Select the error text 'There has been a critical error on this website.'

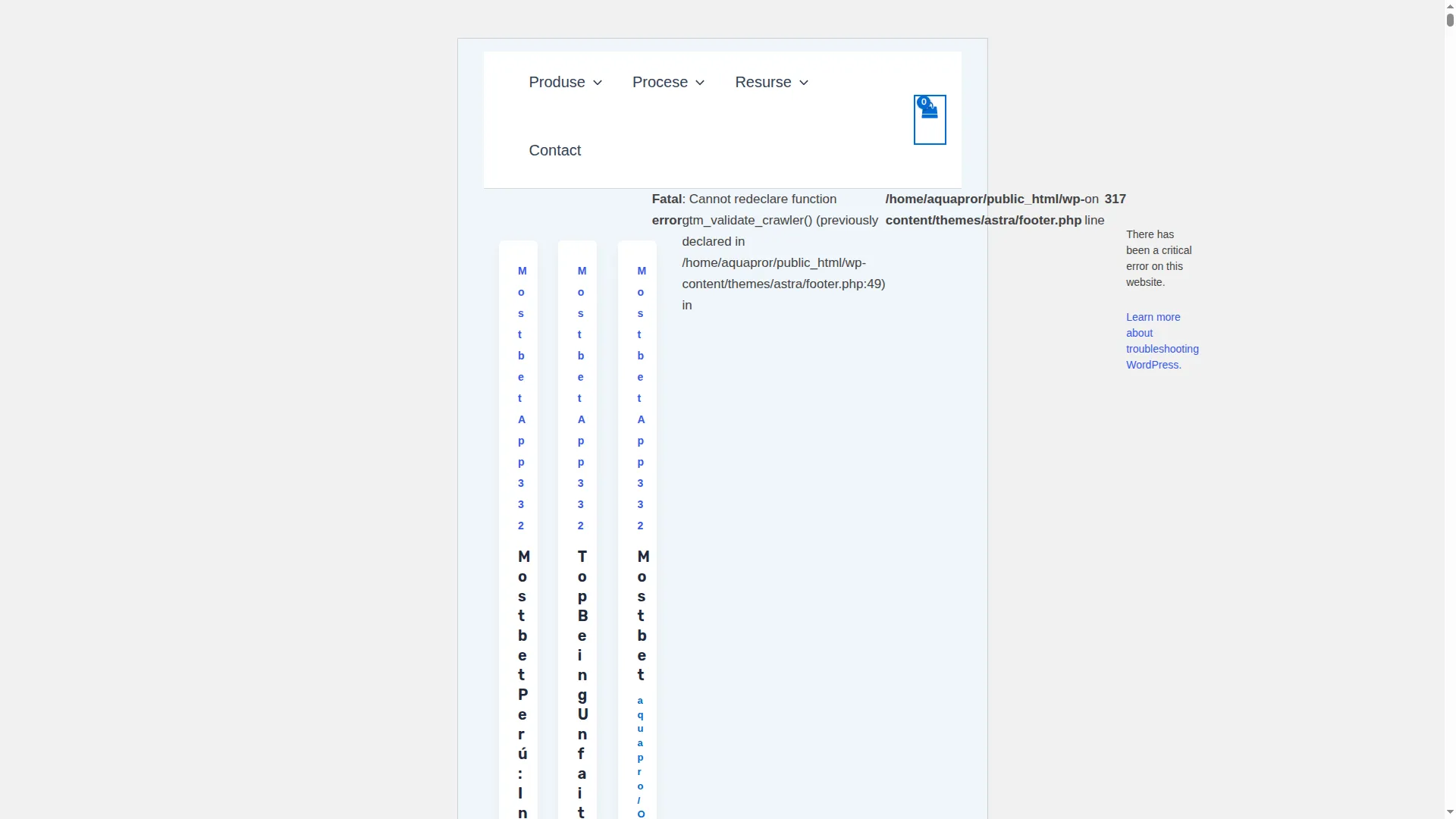(1159, 258)
